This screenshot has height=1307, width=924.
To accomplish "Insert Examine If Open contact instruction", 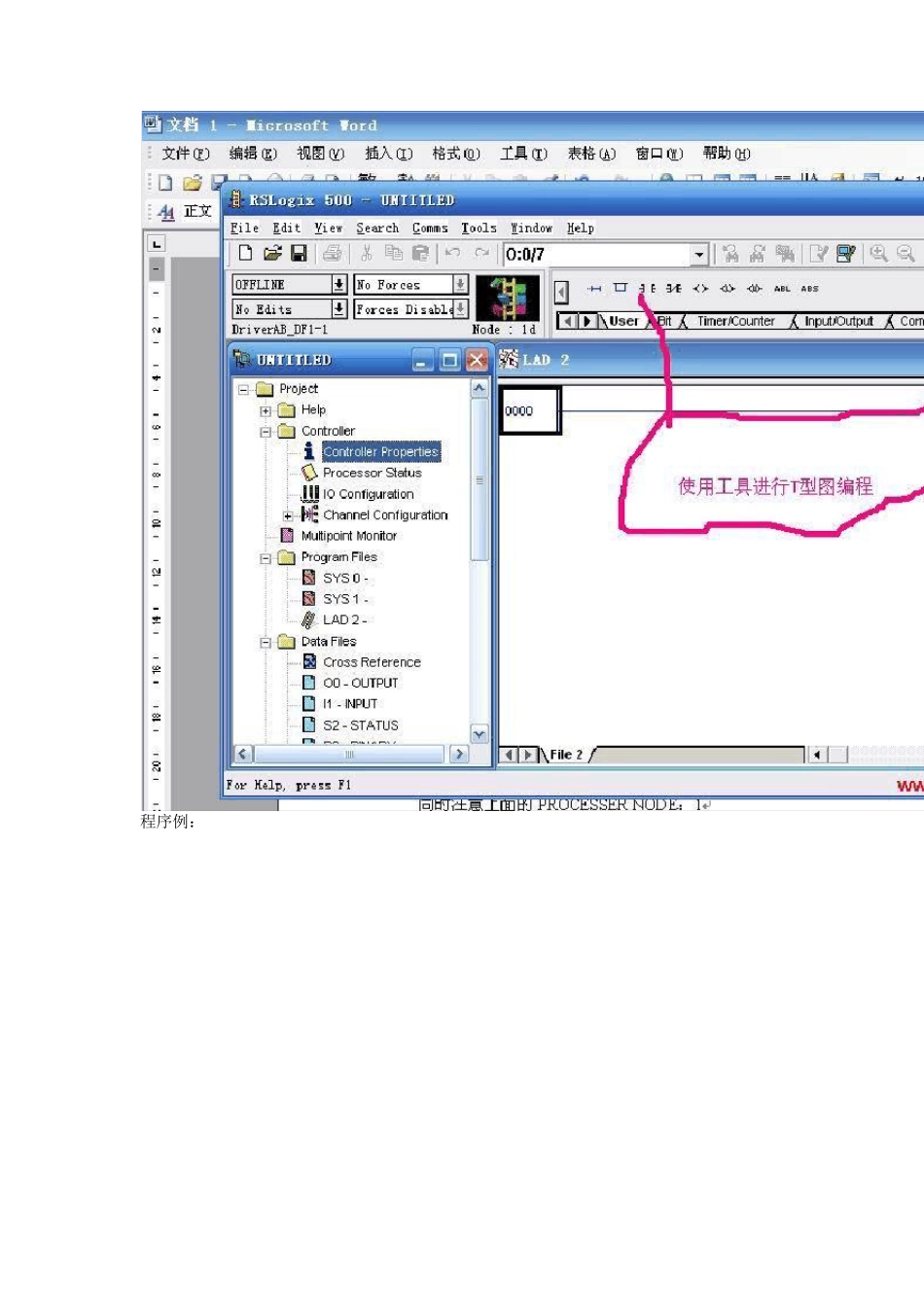I will (x=673, y=289).
